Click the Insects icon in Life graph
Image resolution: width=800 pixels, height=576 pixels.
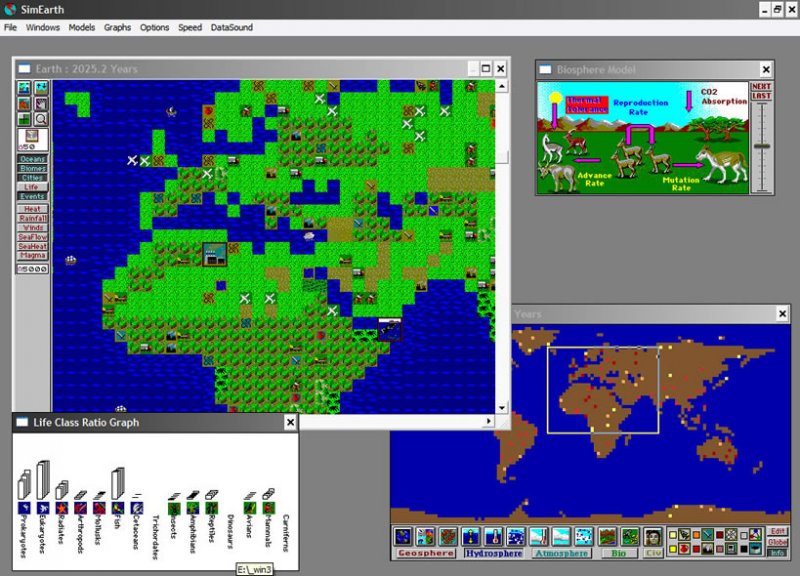[174, 508]
